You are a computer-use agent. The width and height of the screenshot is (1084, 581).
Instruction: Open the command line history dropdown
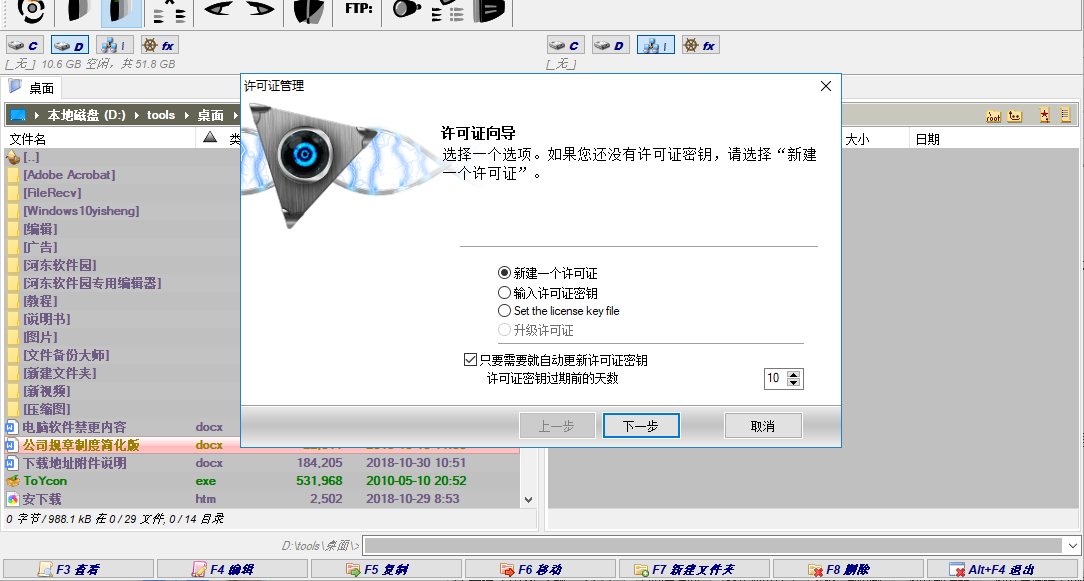click(1071, 546)
